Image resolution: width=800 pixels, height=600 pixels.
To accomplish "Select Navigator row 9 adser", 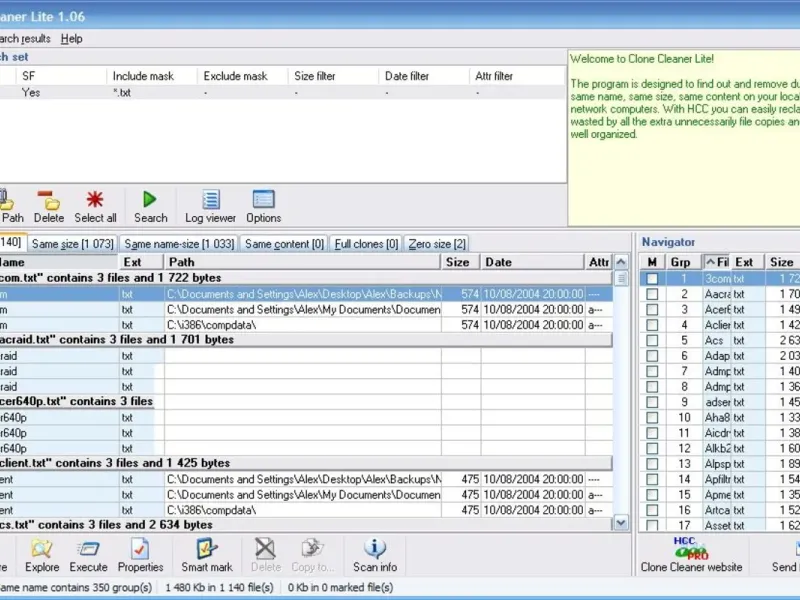I will coord(719,402).
